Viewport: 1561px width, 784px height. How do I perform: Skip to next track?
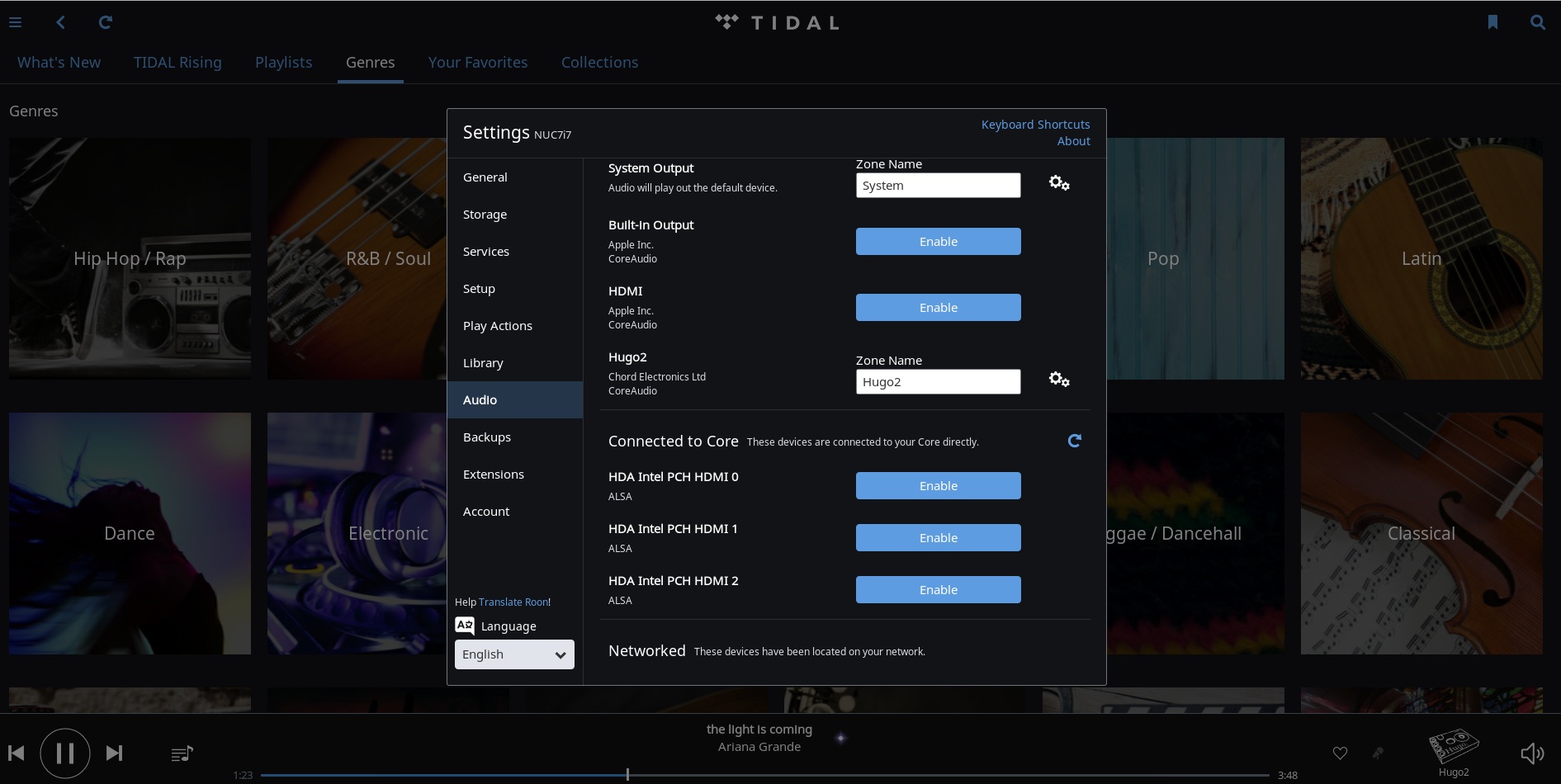(x=115, y=753)
